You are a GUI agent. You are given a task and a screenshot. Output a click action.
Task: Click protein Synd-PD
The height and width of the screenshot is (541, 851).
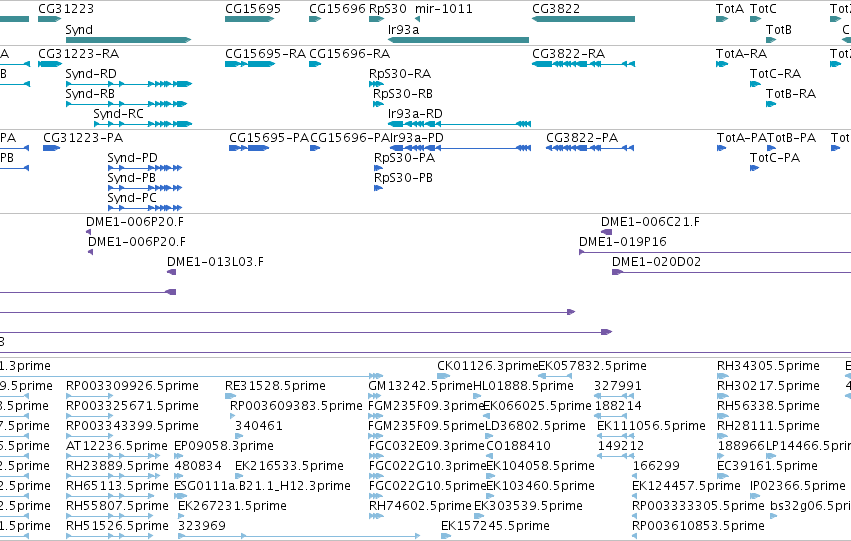(132, 158)
